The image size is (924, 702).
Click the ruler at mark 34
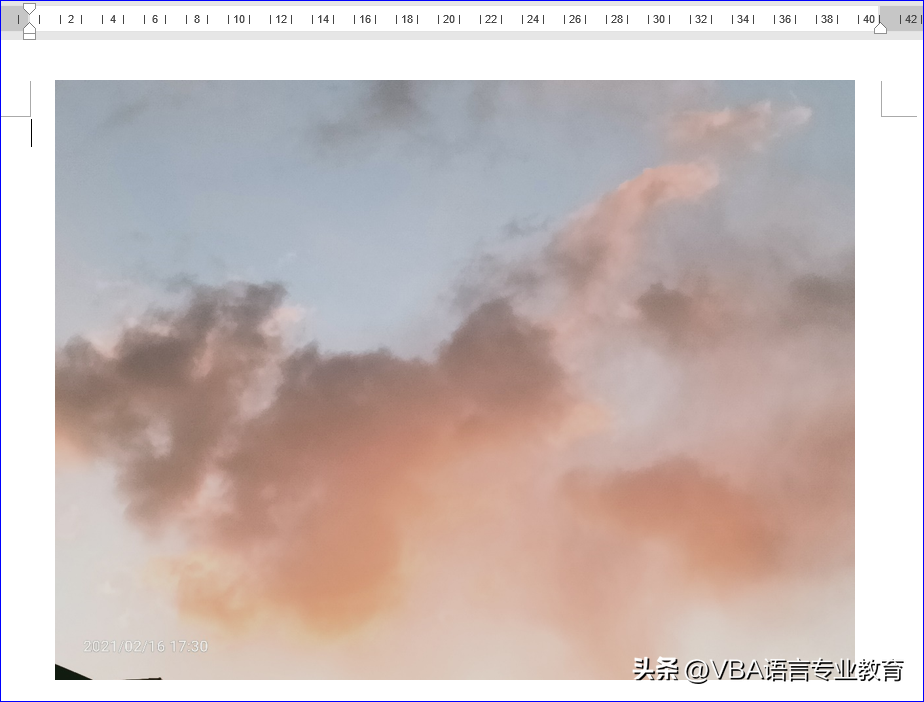tap(743, 19)
